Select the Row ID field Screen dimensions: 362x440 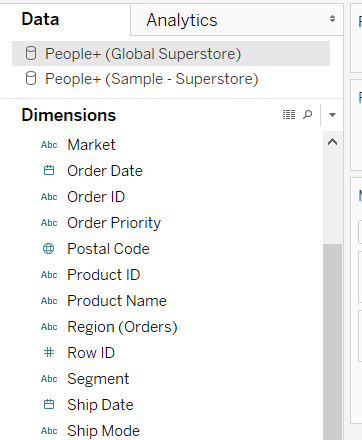(91, 353)
